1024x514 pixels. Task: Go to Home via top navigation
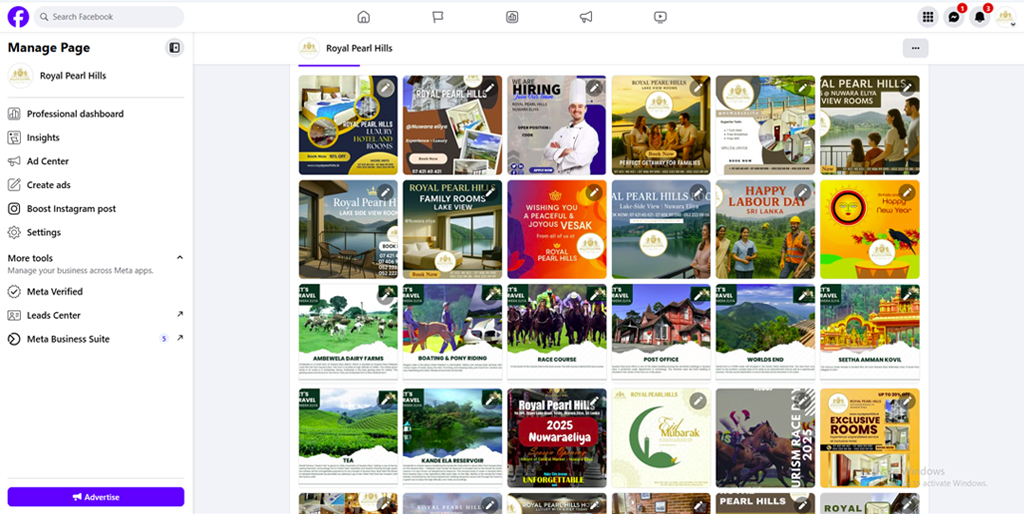364,17
